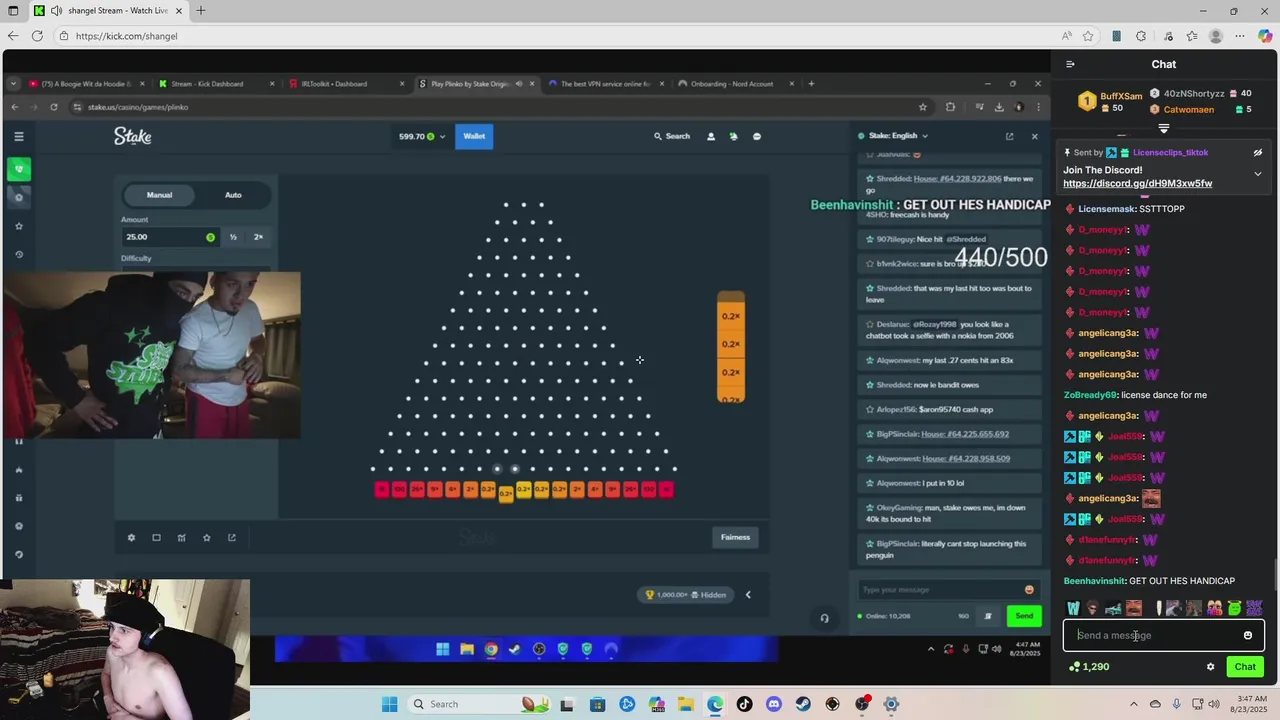Insert the W emote from quick emotes
Screen dimensions: 1280x720
click(x=1073, y=608)
